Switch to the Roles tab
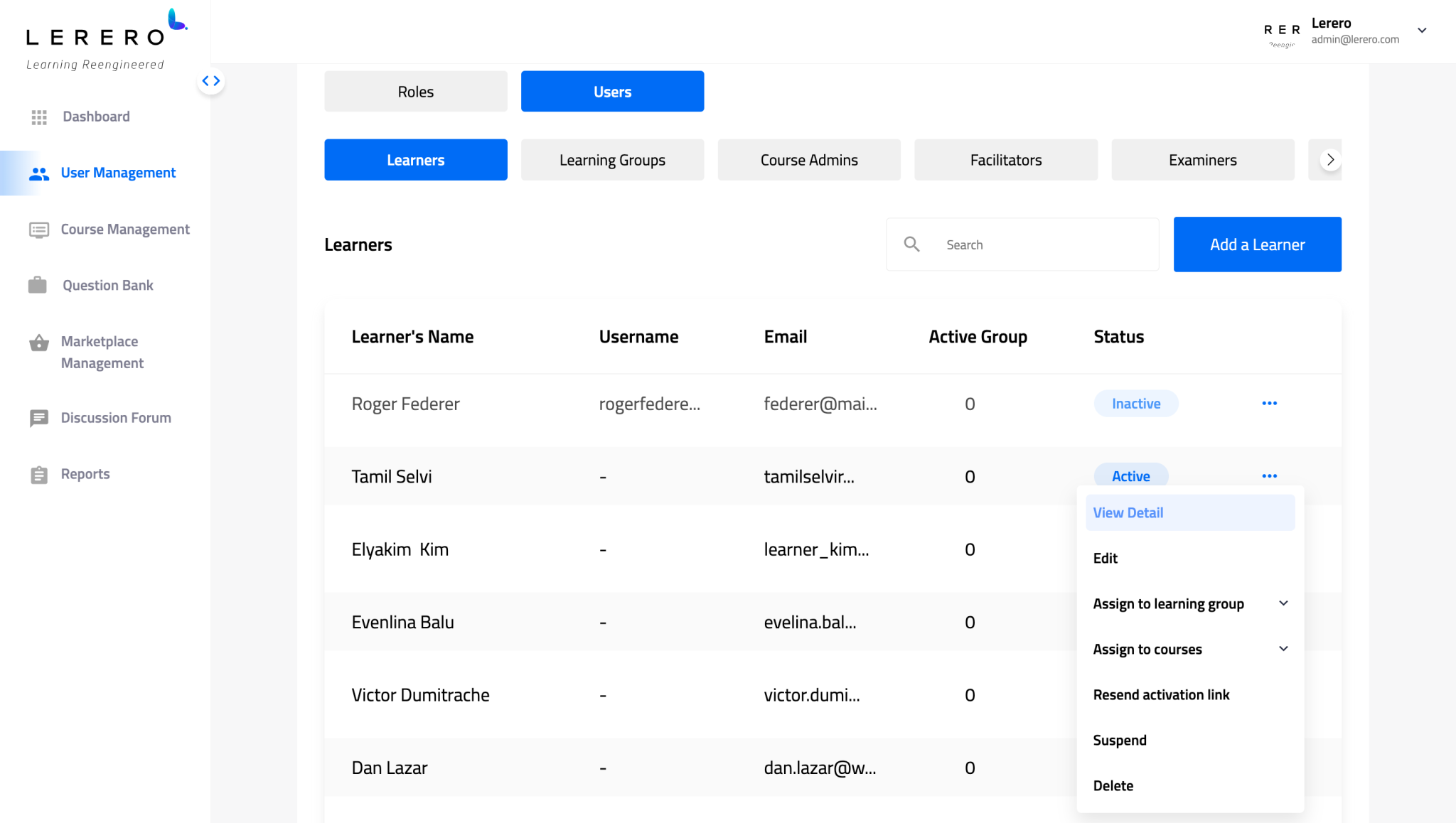The width and height of the screenshot is (1456, 823). tap(415, 91)
